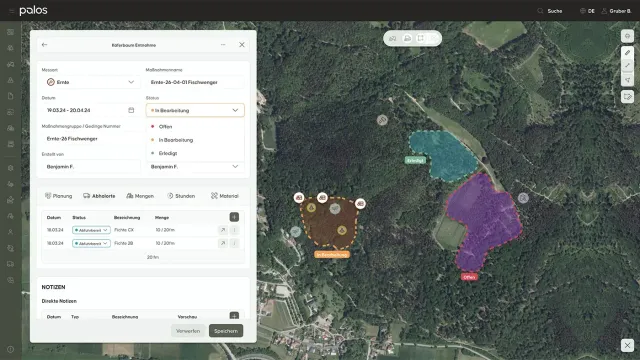Viewport: 640px width, 360px height.
Task: Open the arrow link for Fichte CX row
Action: tap(223, 230)
